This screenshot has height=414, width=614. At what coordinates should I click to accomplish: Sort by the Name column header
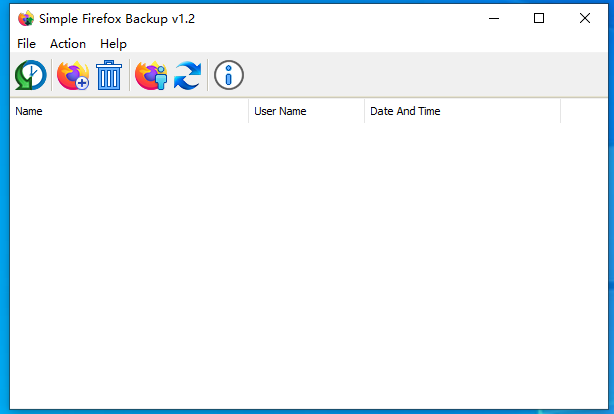129,111
